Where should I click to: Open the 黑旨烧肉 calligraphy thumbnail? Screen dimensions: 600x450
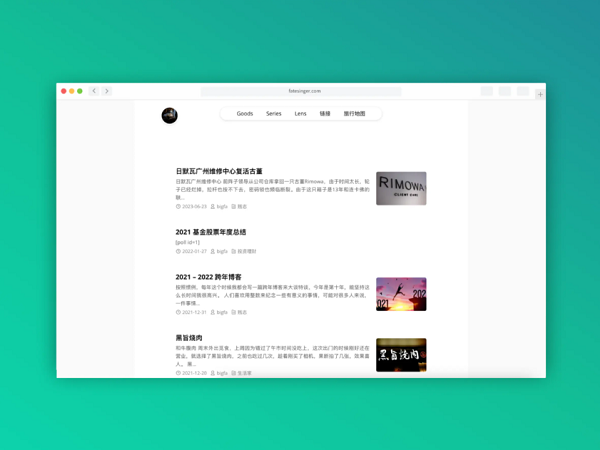click(401, 355)
